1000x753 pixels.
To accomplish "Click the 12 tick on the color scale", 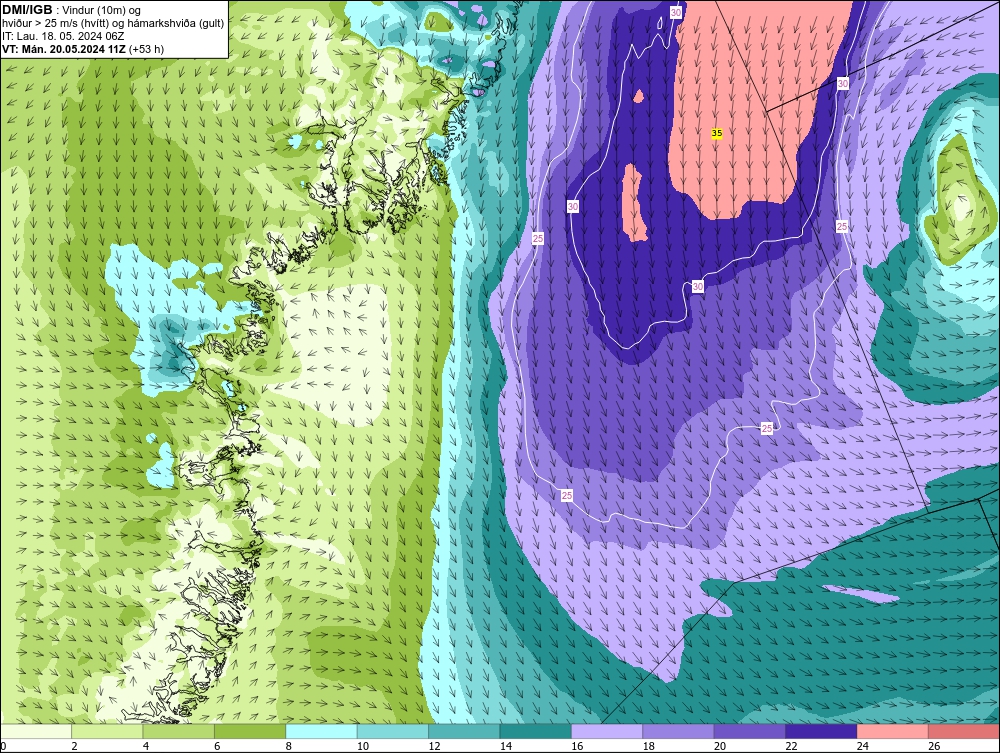I will click(434, 746).
